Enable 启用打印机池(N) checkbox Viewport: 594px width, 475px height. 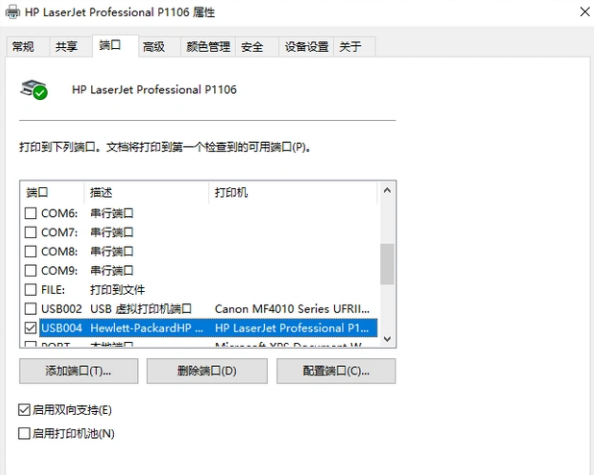click(24, 433)
